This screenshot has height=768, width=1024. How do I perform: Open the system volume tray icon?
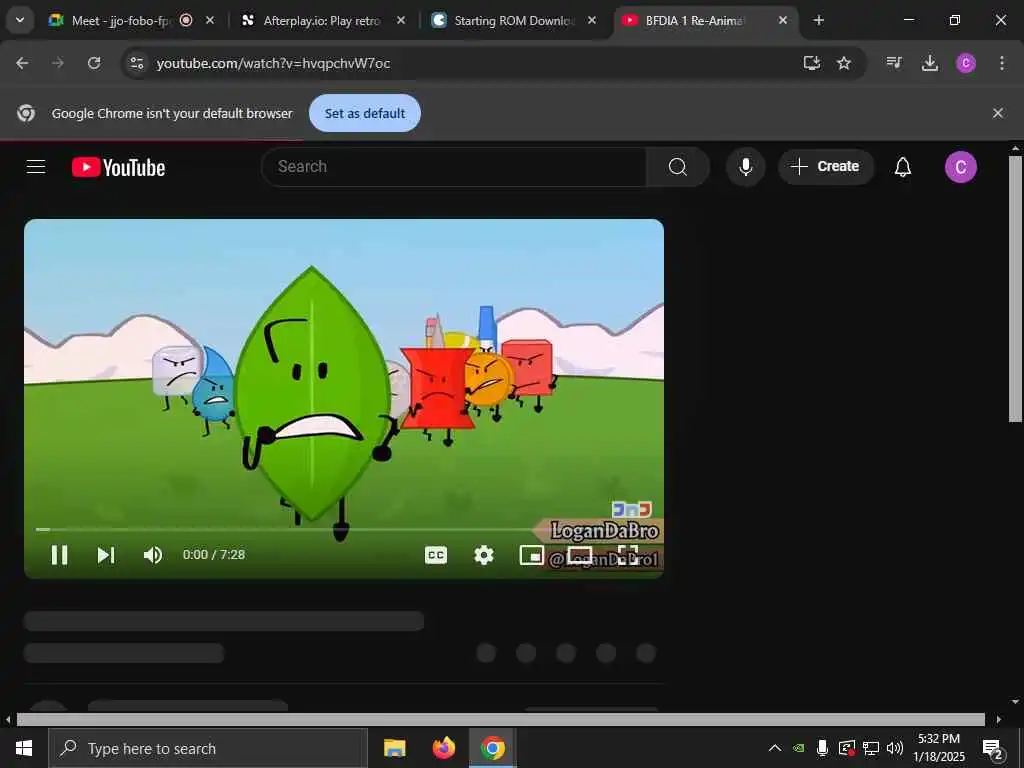[x=895, y=748]
